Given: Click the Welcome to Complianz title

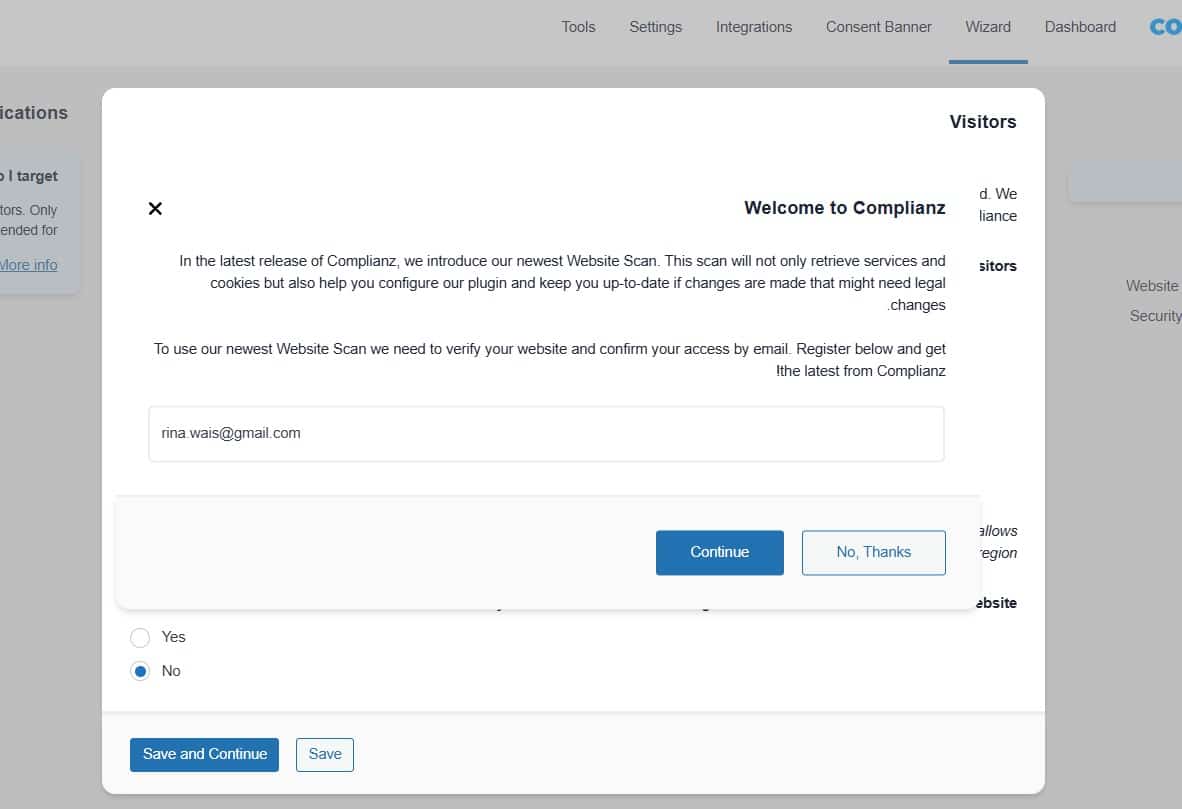Looking at the screenshot, I should (844, 208).
